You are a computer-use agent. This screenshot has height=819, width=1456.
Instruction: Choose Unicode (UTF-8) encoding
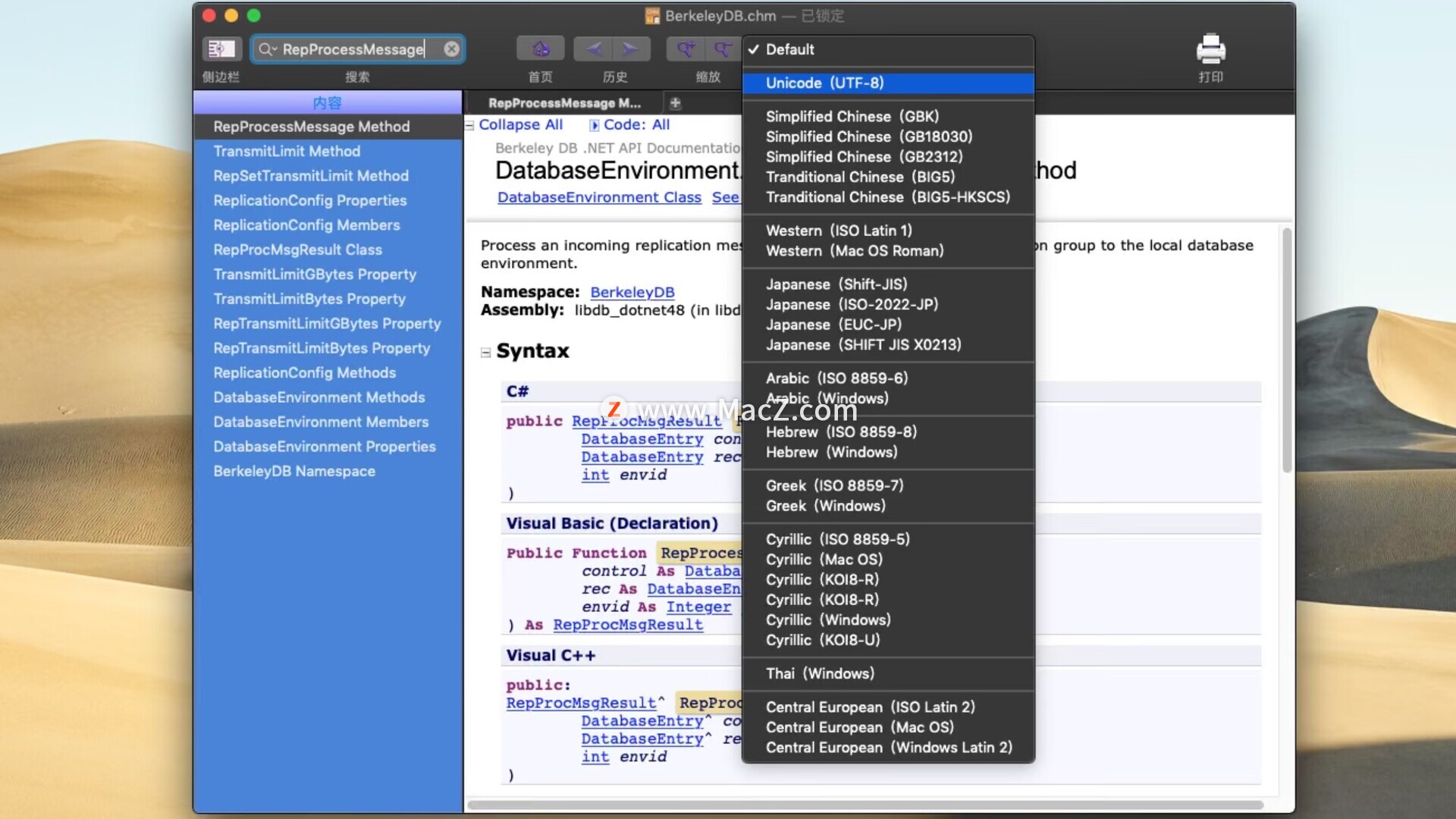click(888, 83)
